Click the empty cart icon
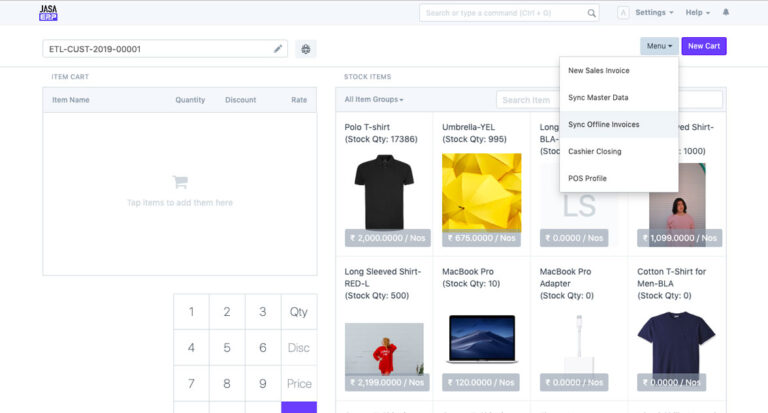 tap(180, 182)
